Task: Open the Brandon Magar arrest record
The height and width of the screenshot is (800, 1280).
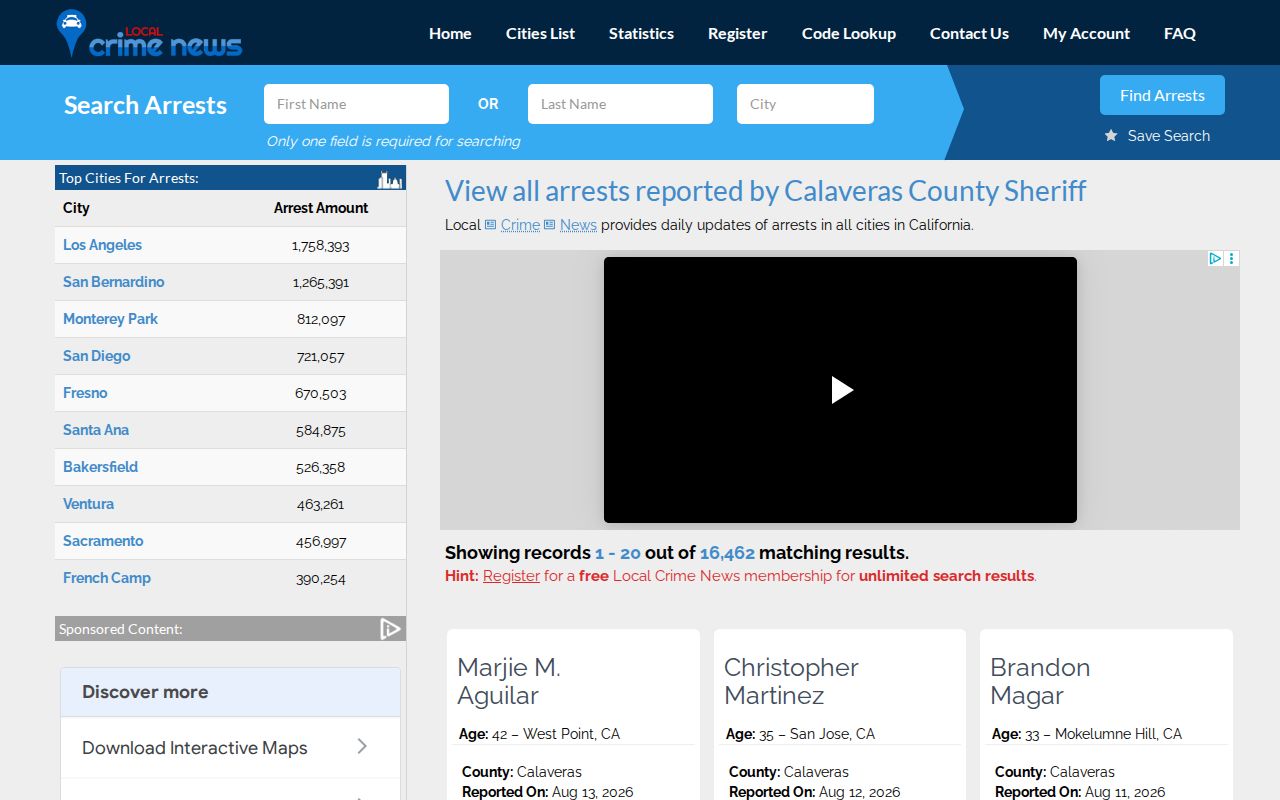Action: [x=1040, y=681]
